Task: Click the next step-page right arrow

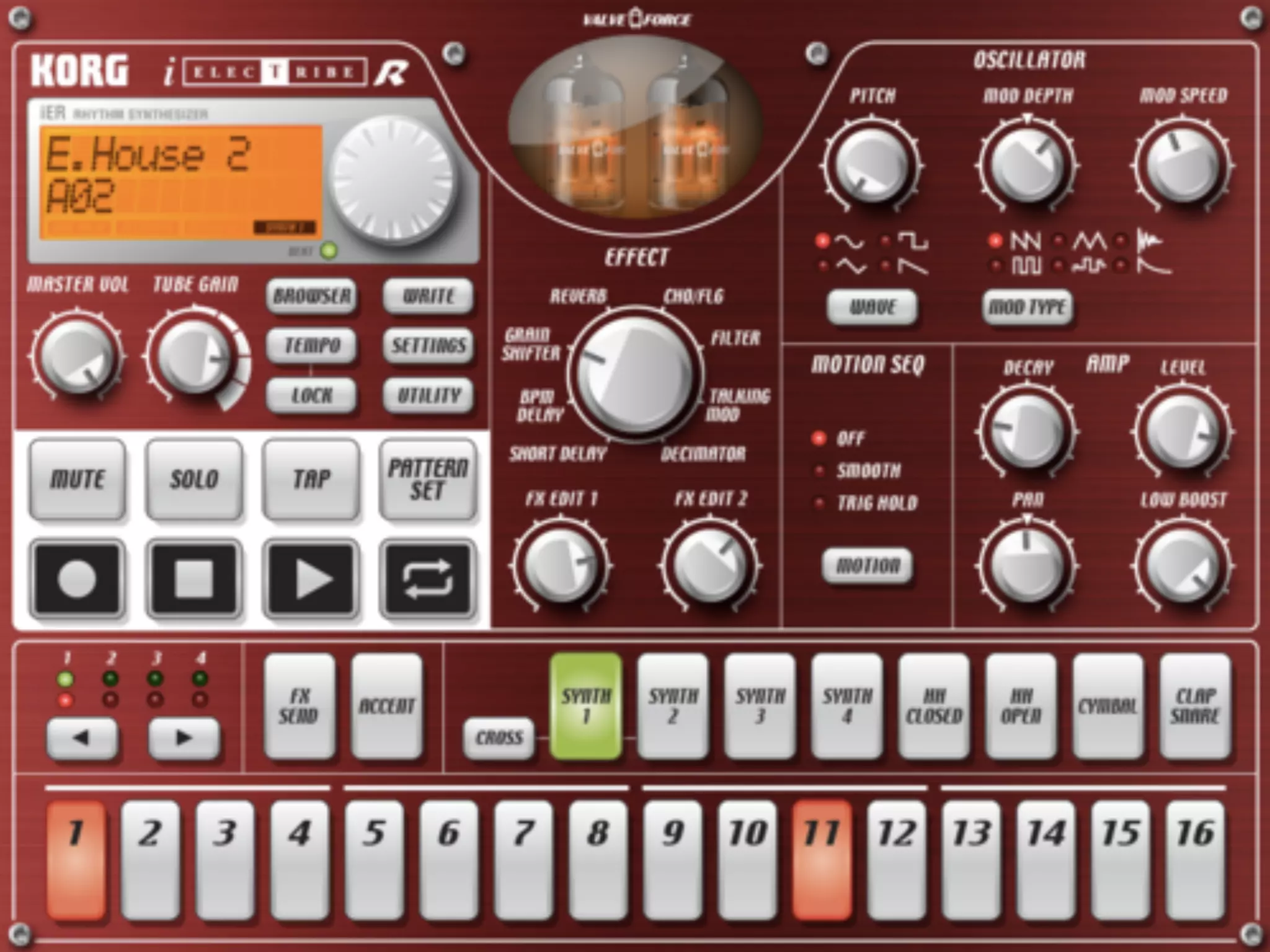Action: point(184,738)
